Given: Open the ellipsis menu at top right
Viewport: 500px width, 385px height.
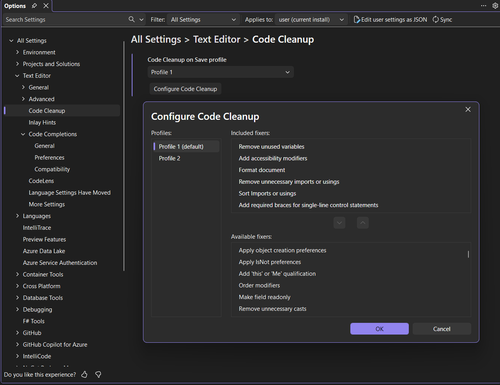Looking at the screenshot, I should pos(483,6).
